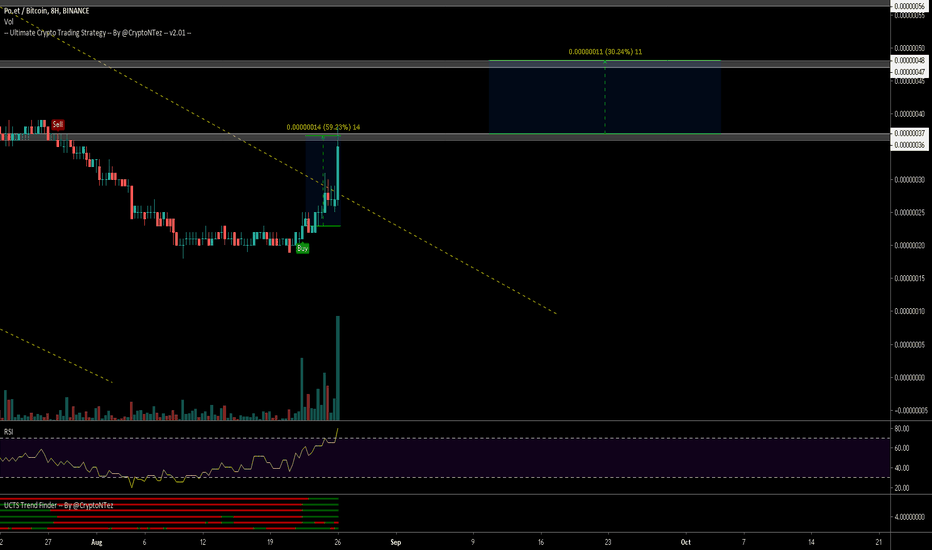Click the 16 date on the time axis
The width and height of the screenshot is (932, 550).
pyautogui.click(x=541, y=542)
